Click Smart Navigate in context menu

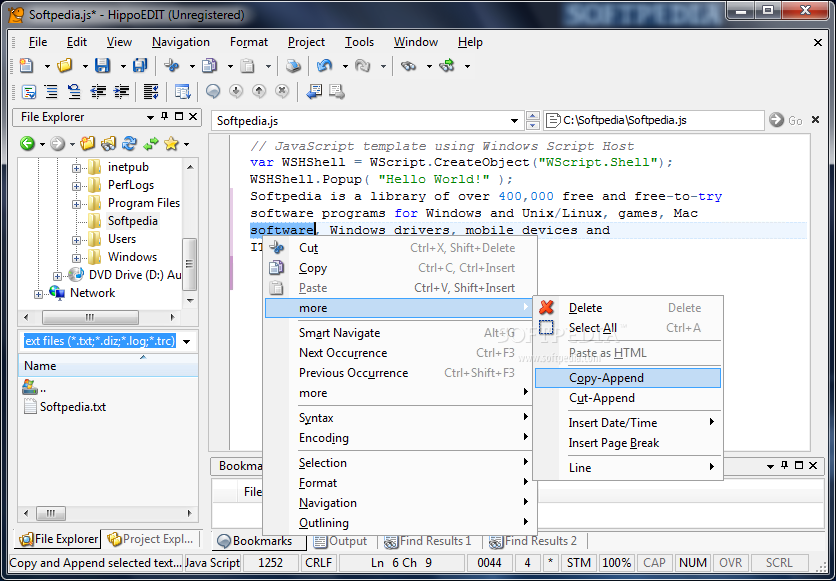click(399, 333)
